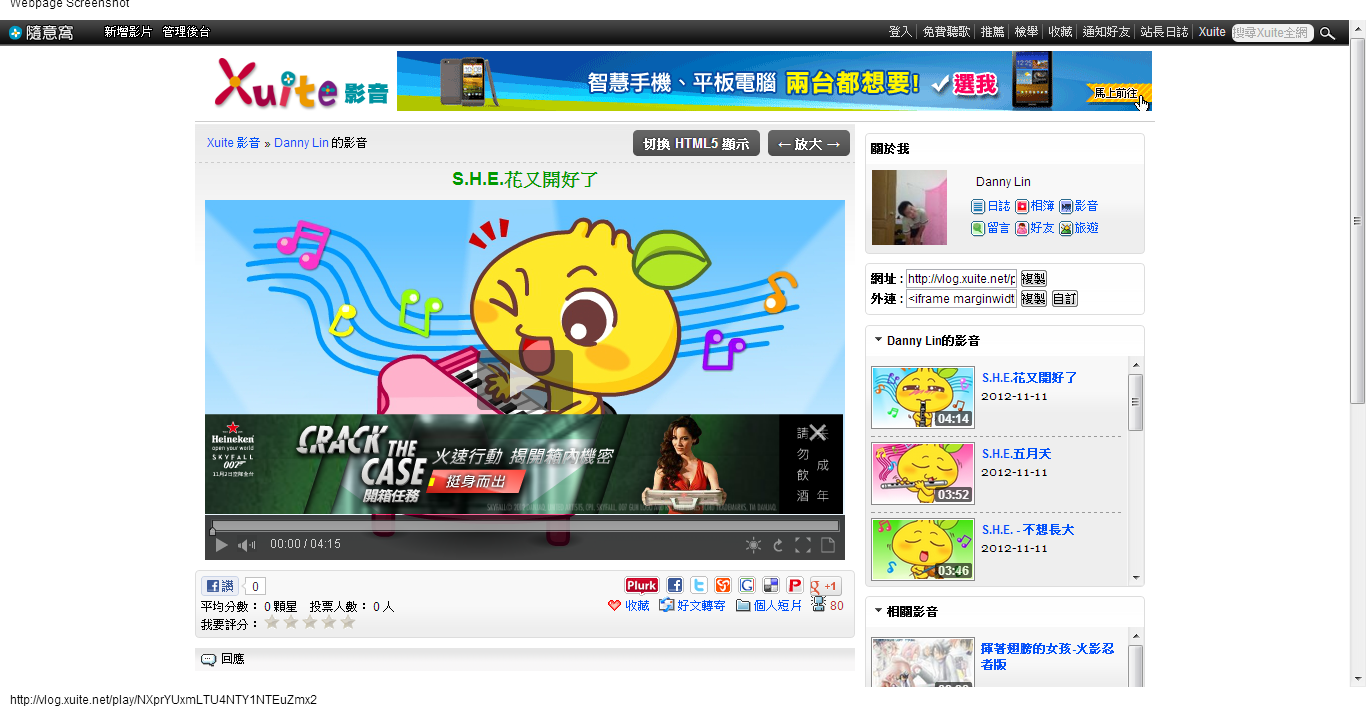Rate the video one star

point(272,622)
